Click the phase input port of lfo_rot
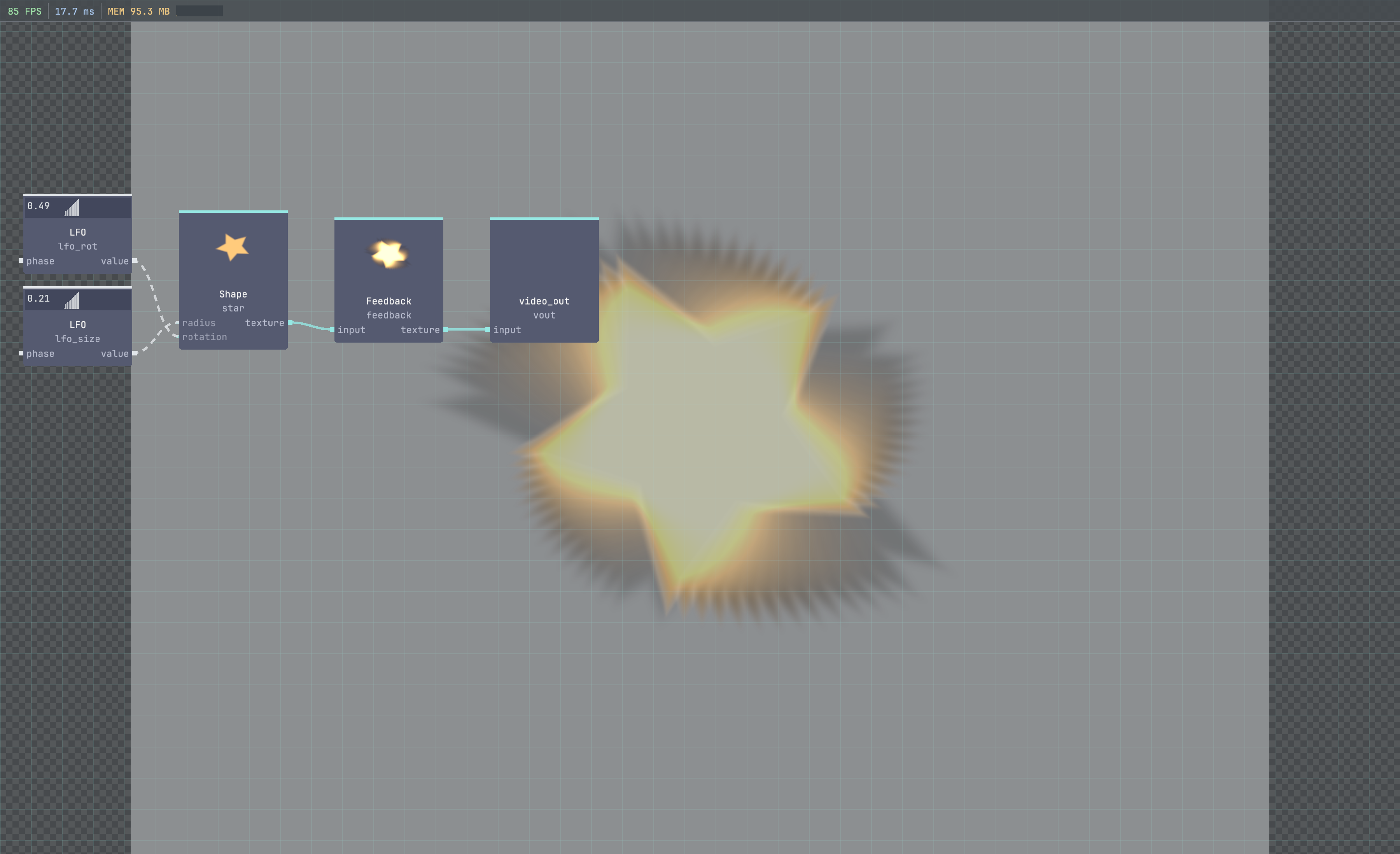The height and width of the screenshot is (854, 1400). click(x=21, y=261)
